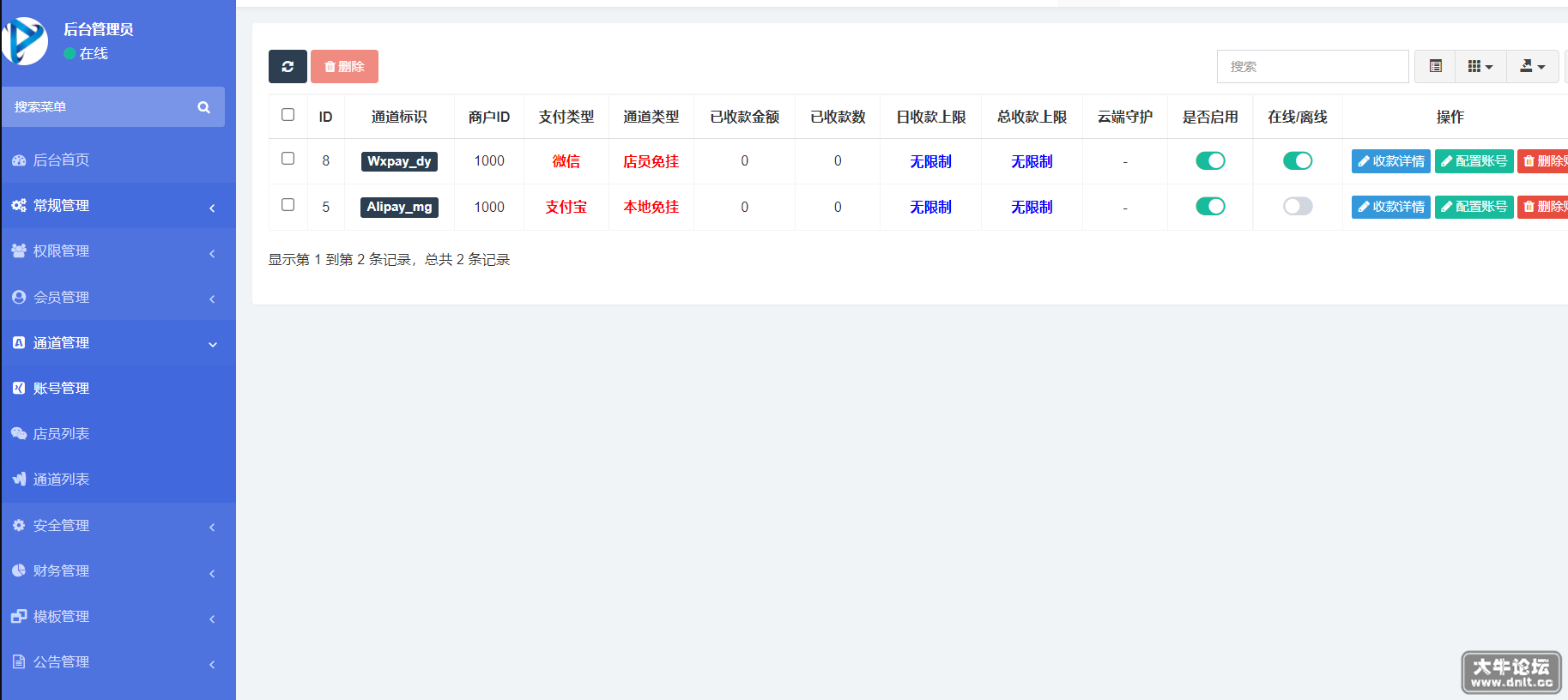
Task: Expand the 会员管理 menu chevron
Action: pos(212,299)
